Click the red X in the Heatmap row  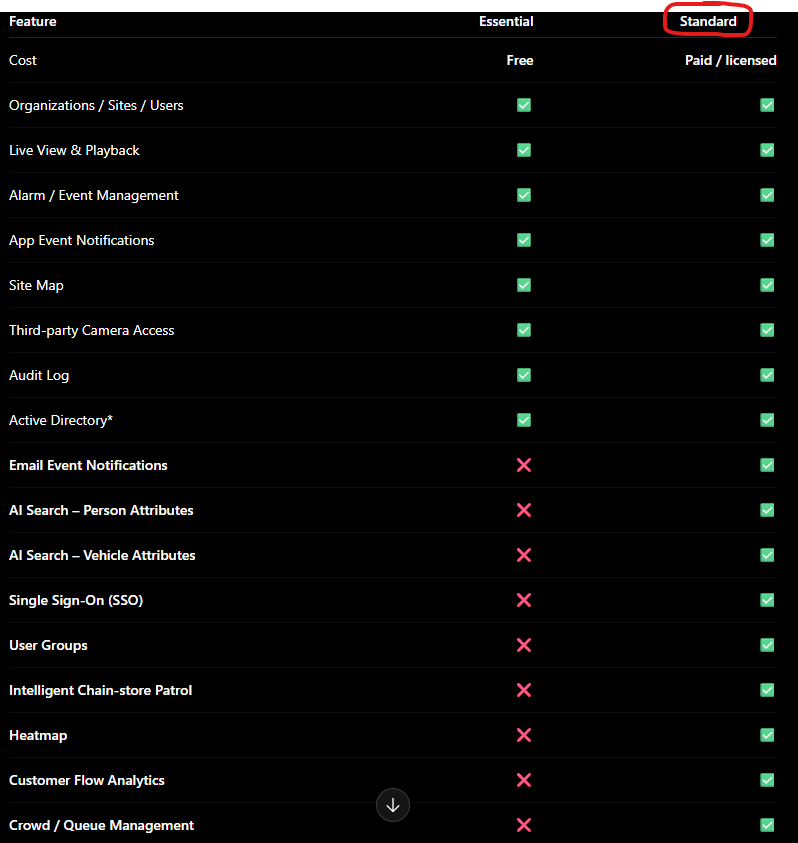coord(524,735)
